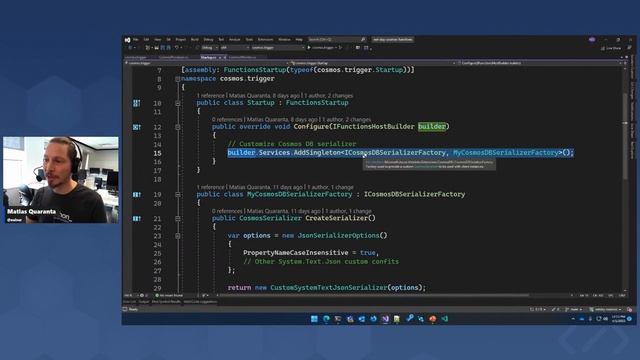The height and width of the screenshot is (360, 640).
Task: Open the member navigation dropdown showing Configure
Action: click(540, 63)
